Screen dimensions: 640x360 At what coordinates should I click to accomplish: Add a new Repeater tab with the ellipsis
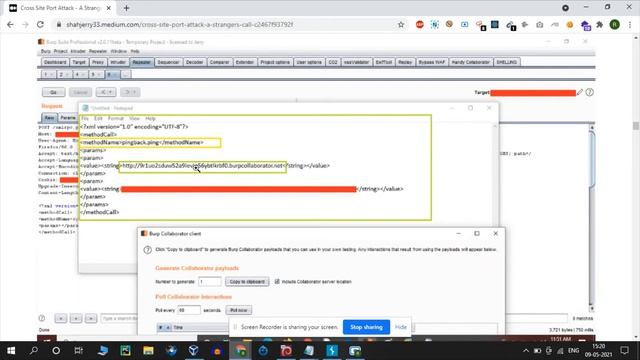125,74
